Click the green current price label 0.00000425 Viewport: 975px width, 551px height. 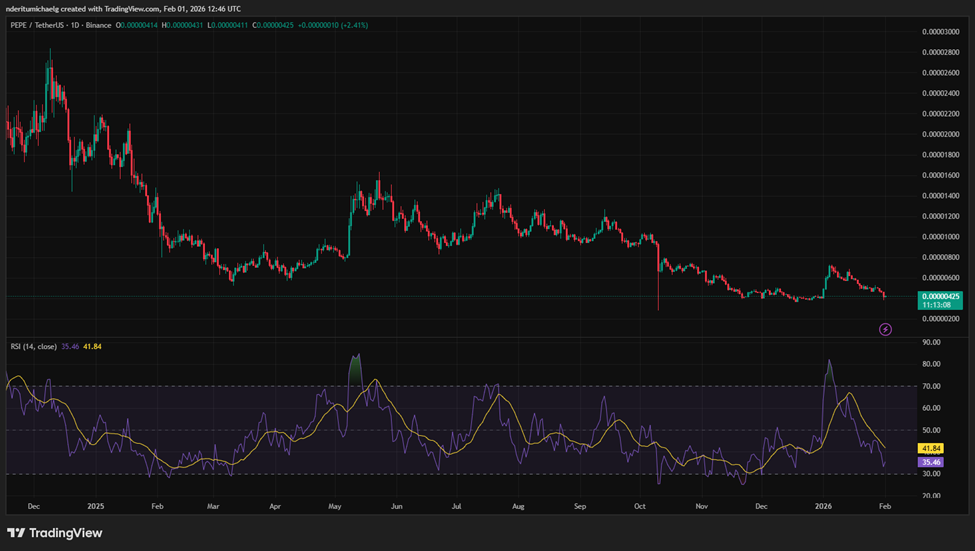[x=941, y=296]
